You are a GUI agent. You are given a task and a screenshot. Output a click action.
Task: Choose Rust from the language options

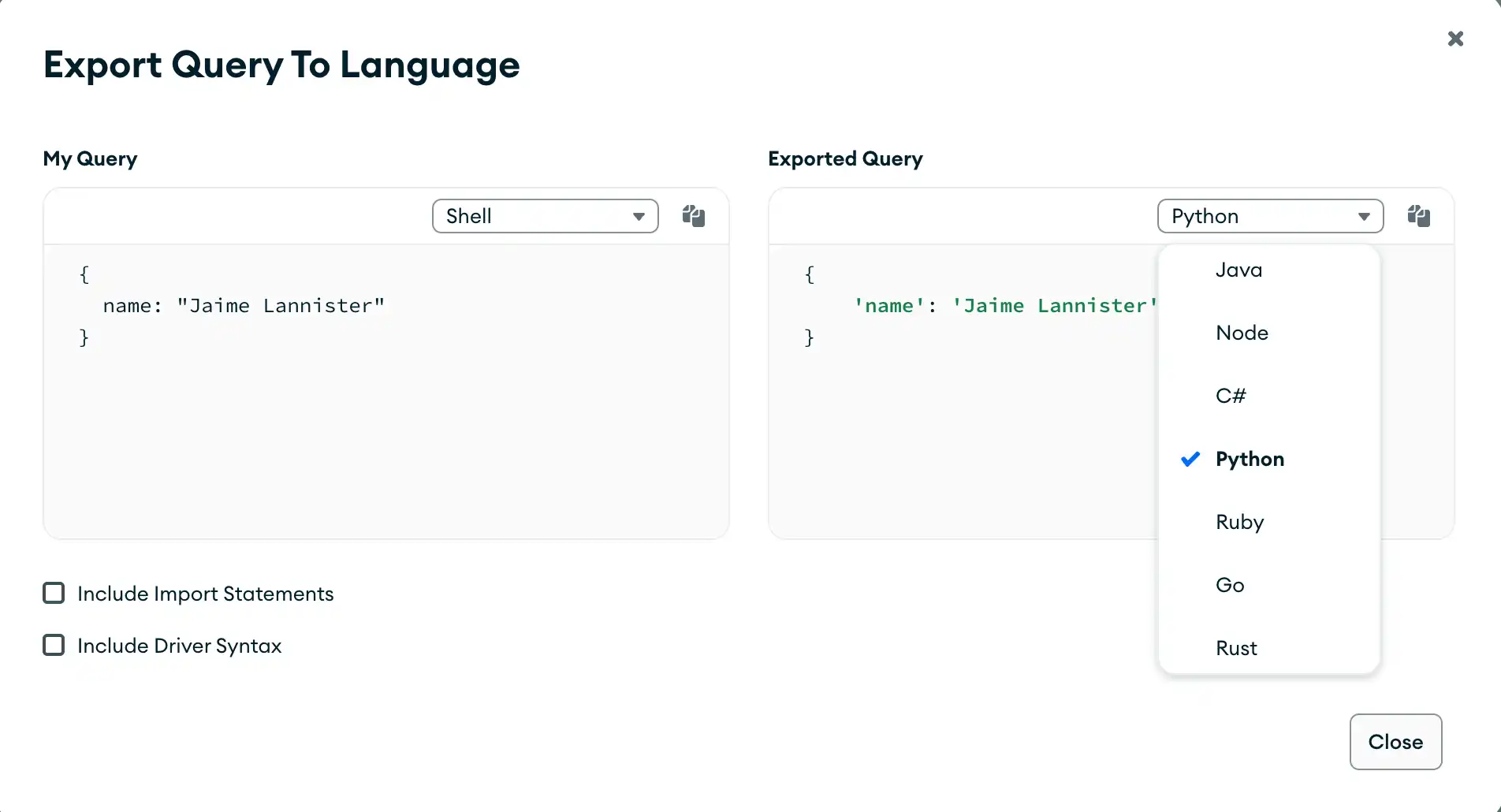click(1236, 647)
